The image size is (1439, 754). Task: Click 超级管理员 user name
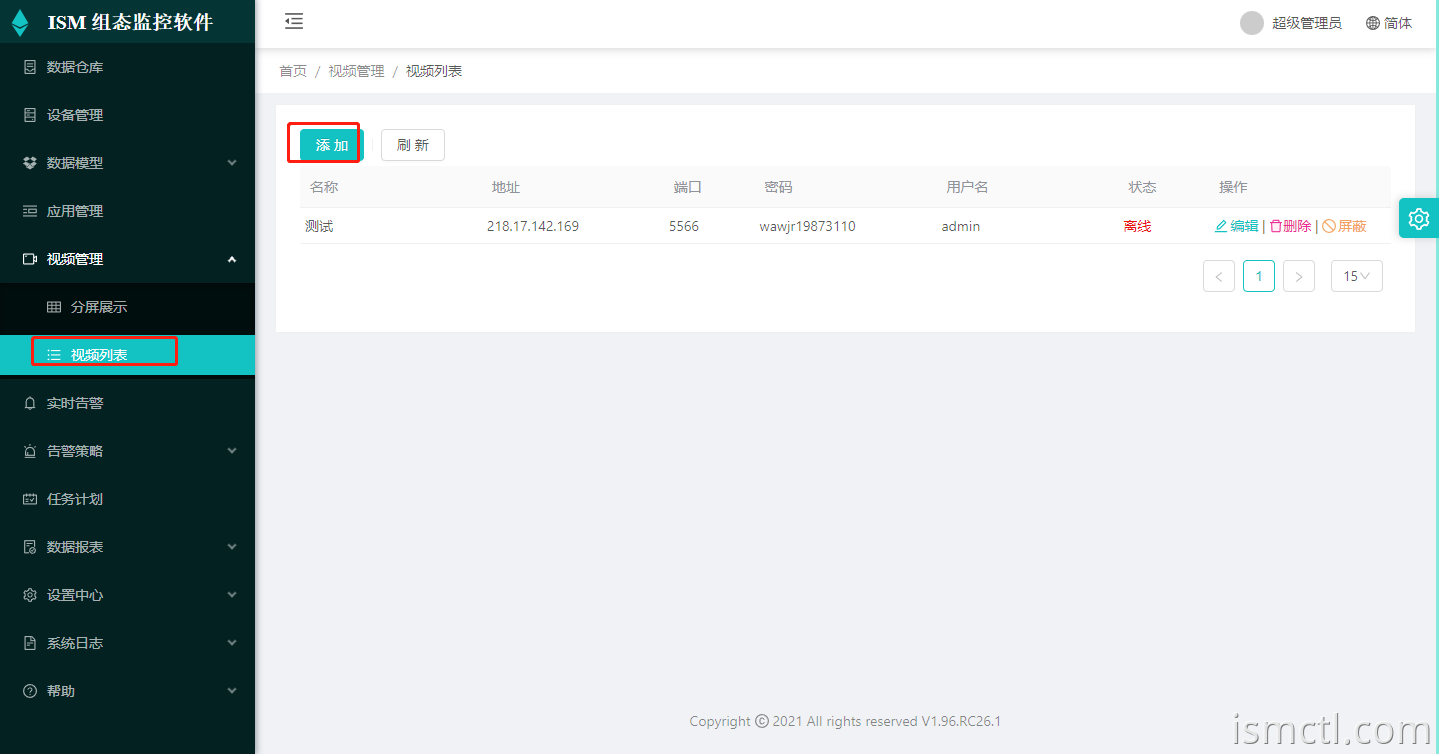click(1307, 23)
